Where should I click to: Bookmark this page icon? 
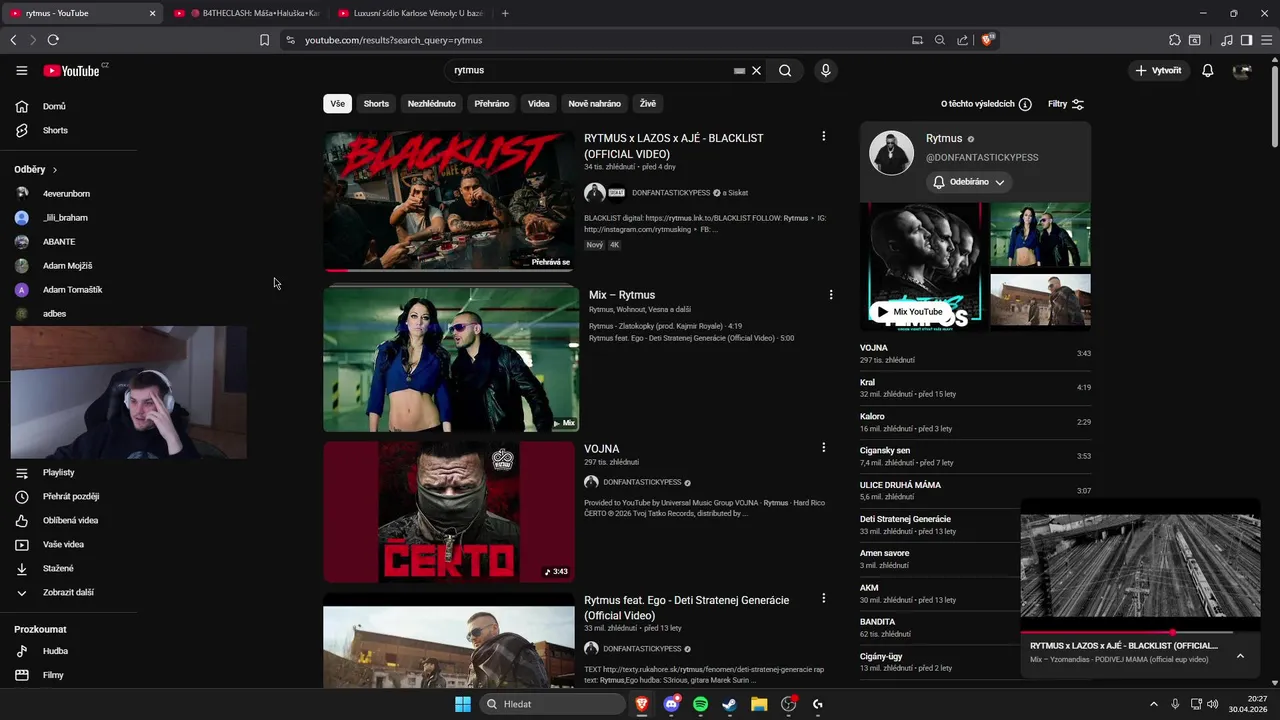click(x=264, y=40)
